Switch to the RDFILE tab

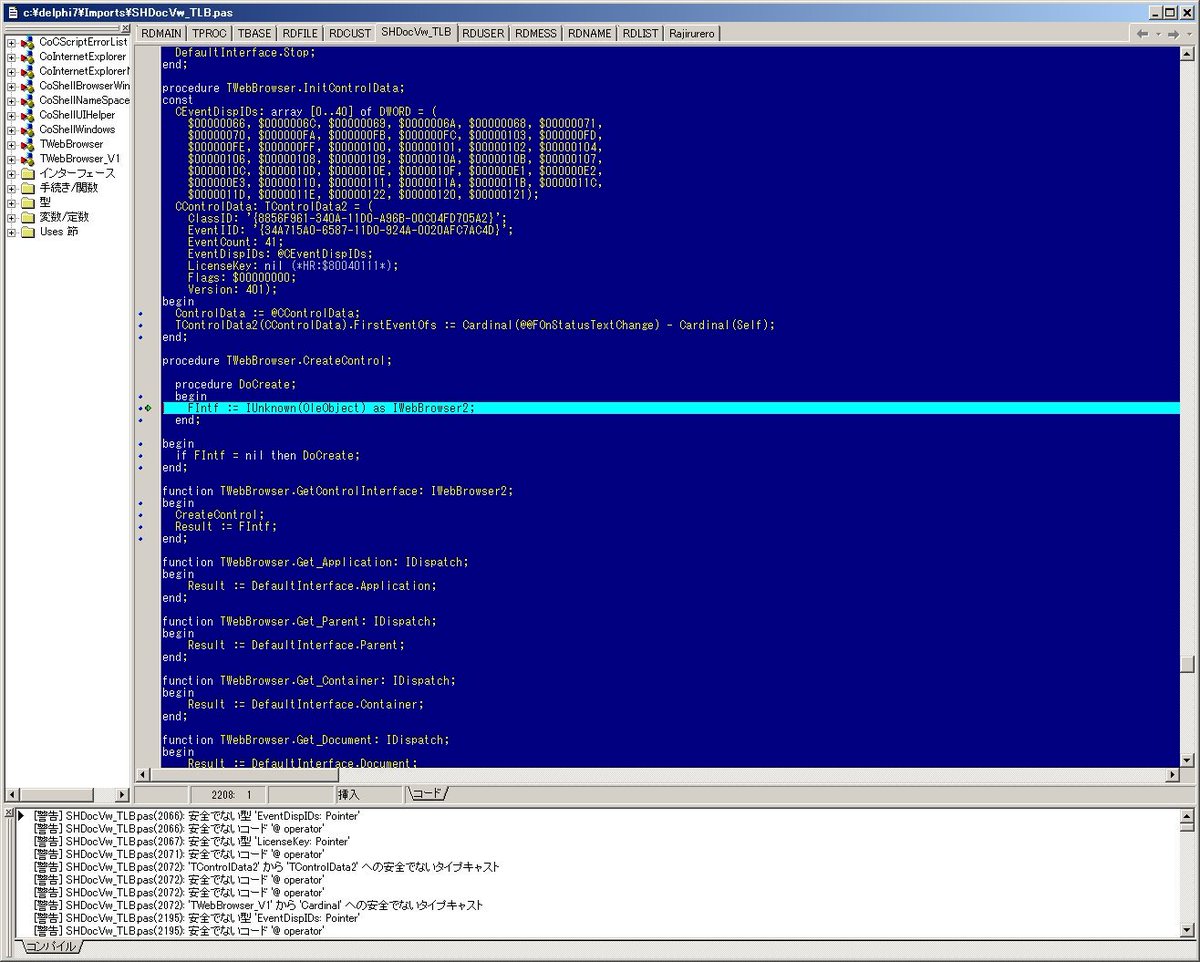point(300,33)
